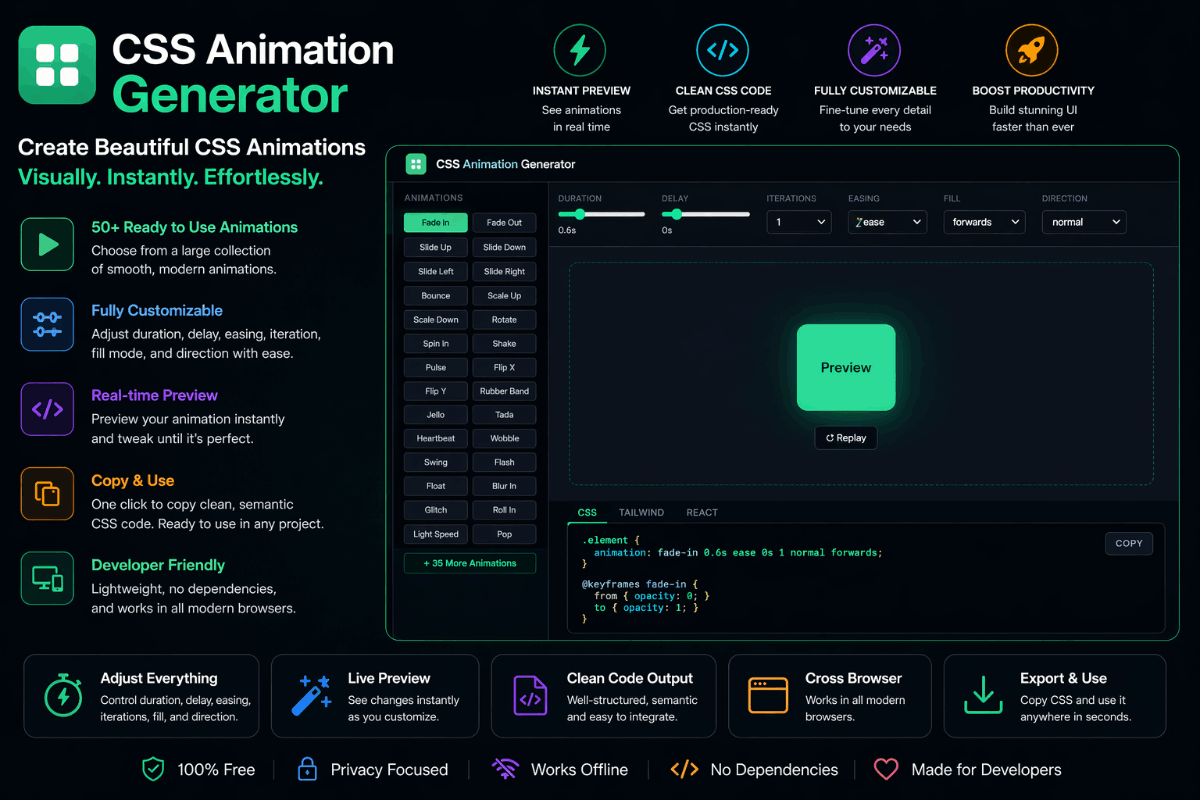
Task: Click the padlock icon next to Privacy Focused
Action: tap(307, 769)
